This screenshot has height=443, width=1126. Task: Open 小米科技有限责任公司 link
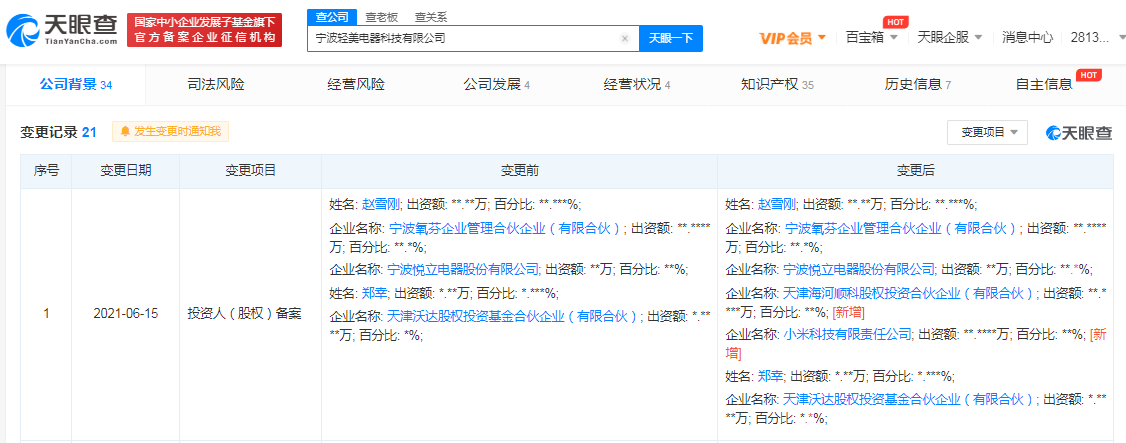(848, 334)
